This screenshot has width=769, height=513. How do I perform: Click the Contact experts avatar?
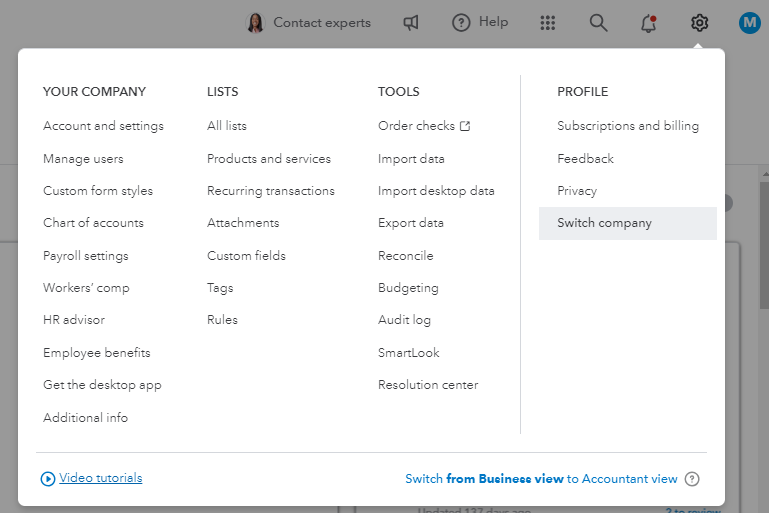coord(256,22)
